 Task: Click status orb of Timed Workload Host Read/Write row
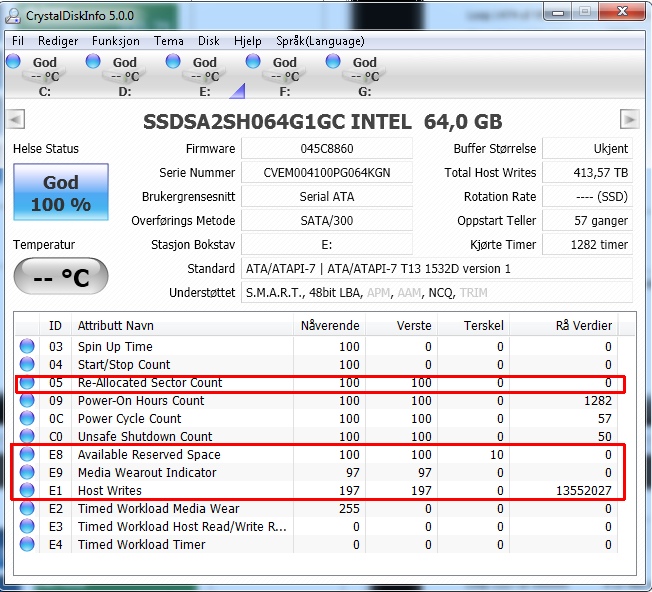[27, 526]
